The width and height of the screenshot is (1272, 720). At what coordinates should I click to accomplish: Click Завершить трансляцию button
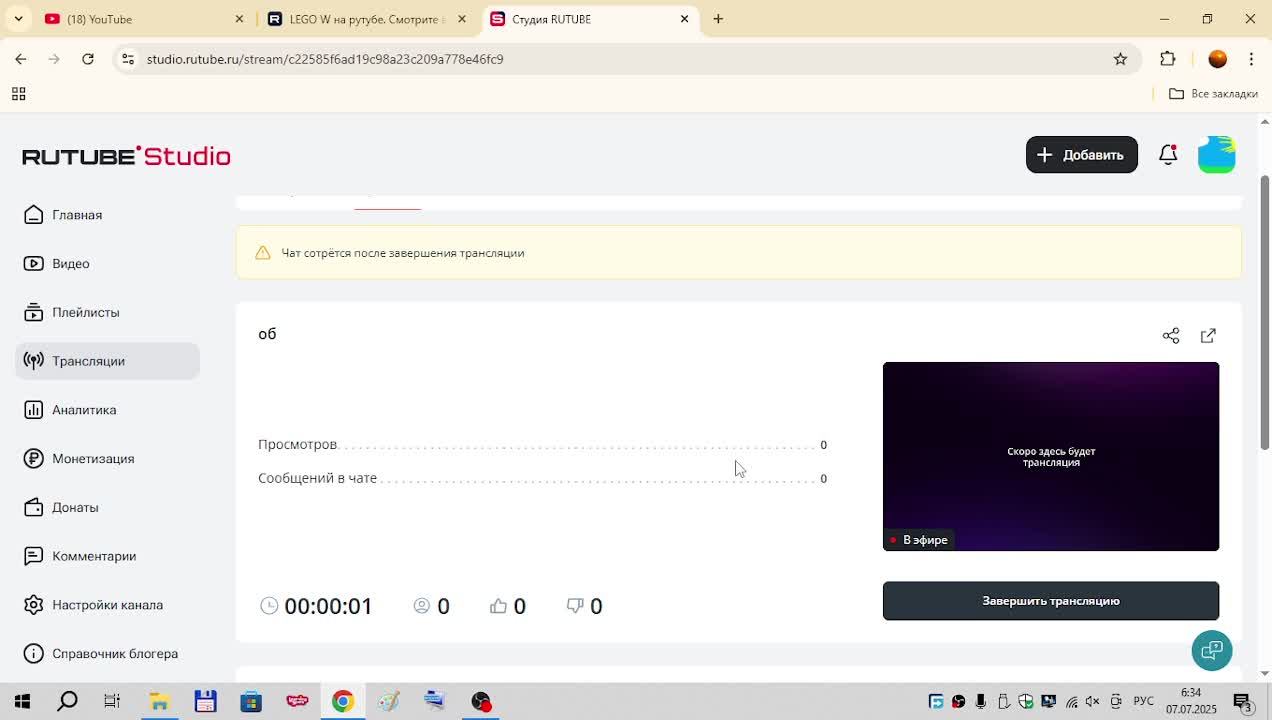click(x=1051, y=601)
